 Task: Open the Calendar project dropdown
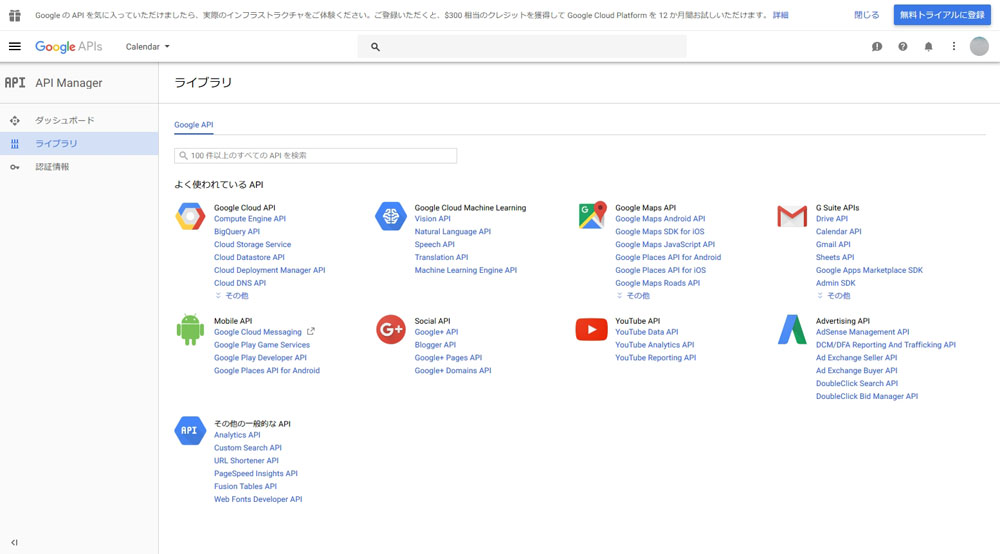click(x=147, y=47)
